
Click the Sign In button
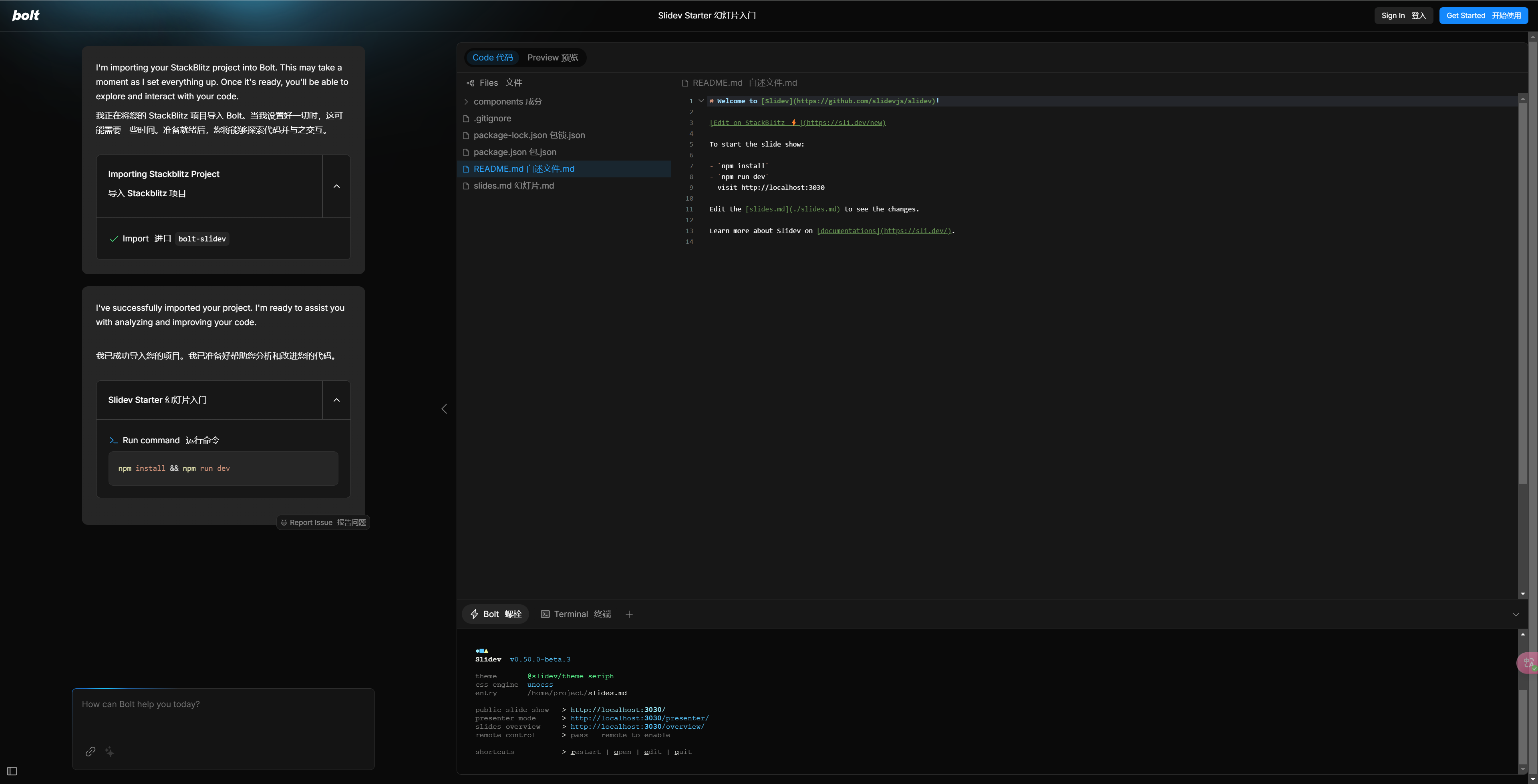coord(1404,16)
